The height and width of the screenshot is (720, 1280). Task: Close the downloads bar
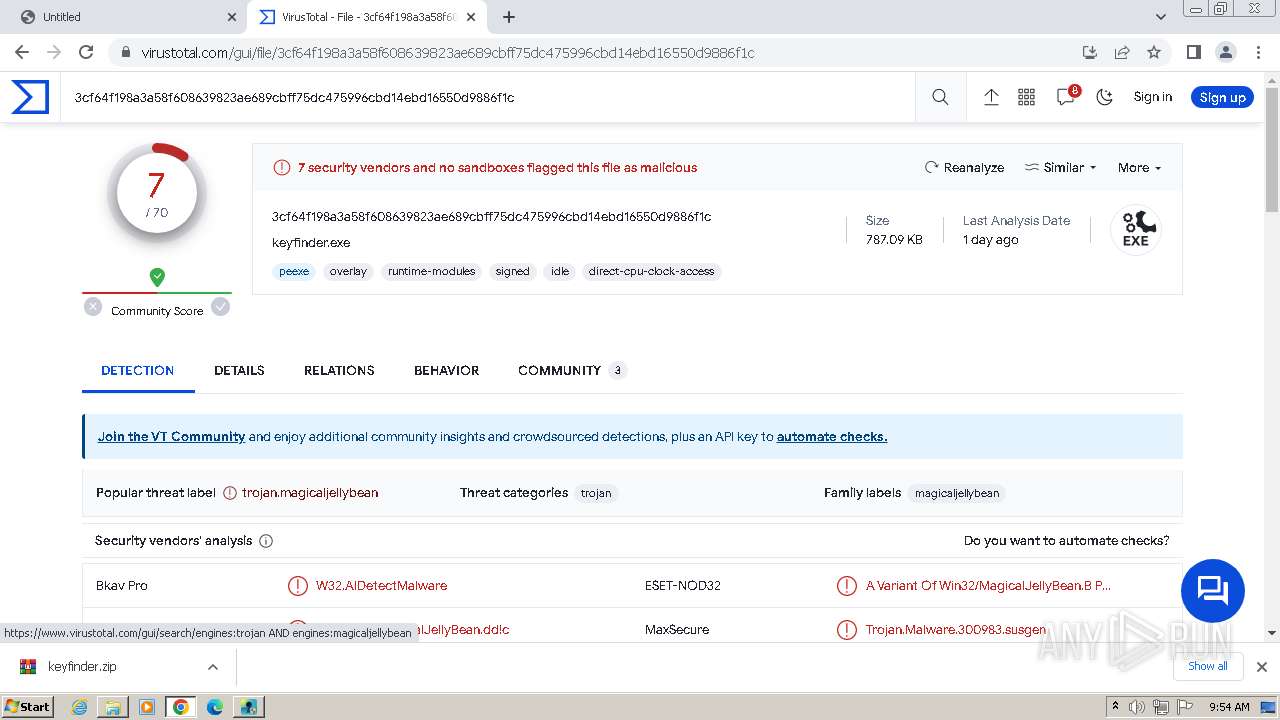click(1261, 667)
